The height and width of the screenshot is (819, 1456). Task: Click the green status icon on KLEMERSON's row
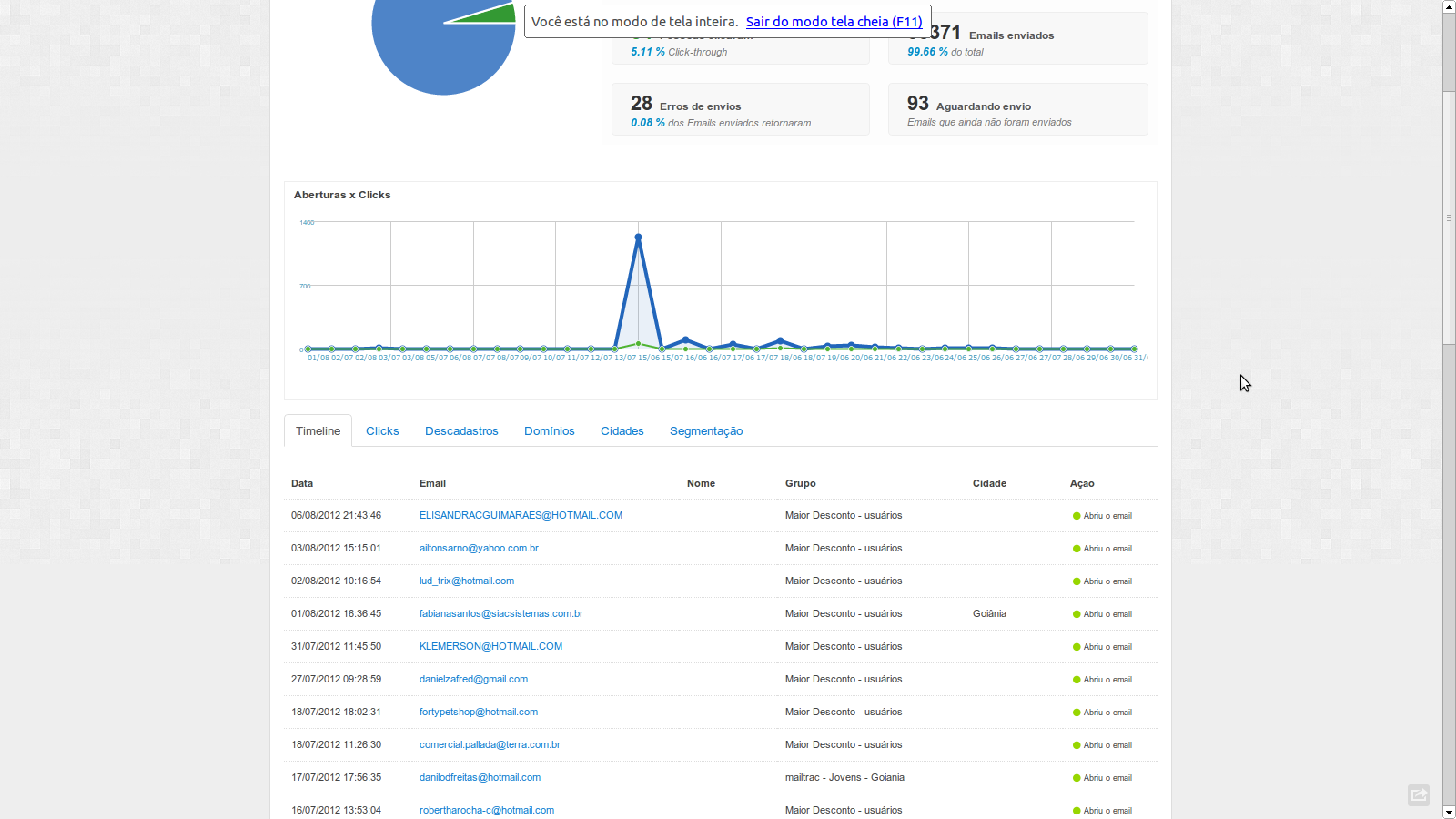[x=1076, y=646]
